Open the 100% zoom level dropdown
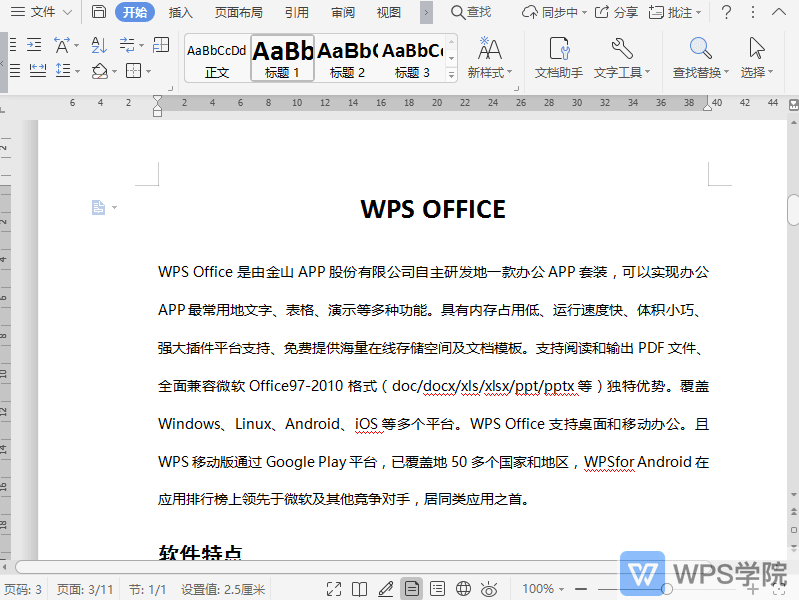Image resolution: width=799 pixels, height=600 pixels. click(x=545, y=589)
